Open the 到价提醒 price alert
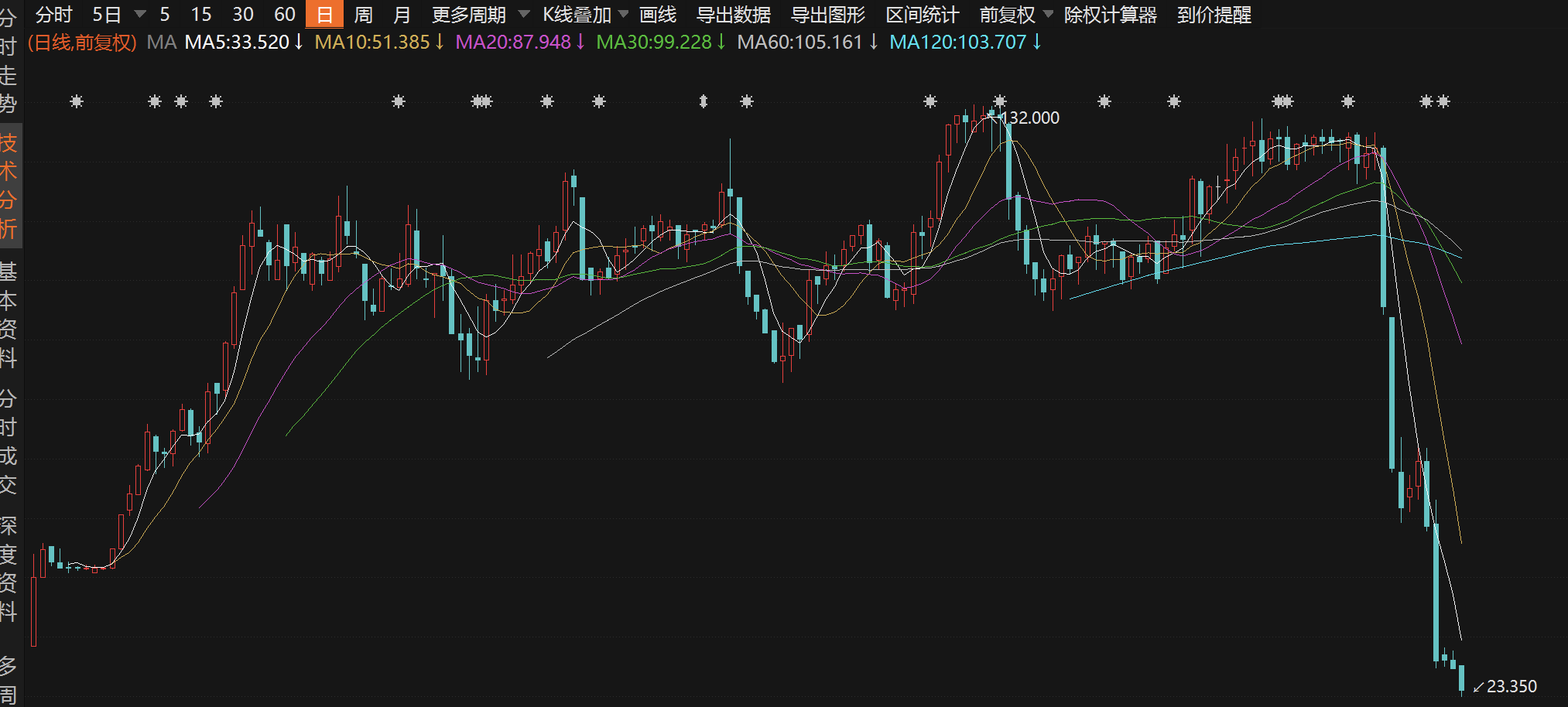Viewport: 1568px width, 707px height. coord(1214,15)
